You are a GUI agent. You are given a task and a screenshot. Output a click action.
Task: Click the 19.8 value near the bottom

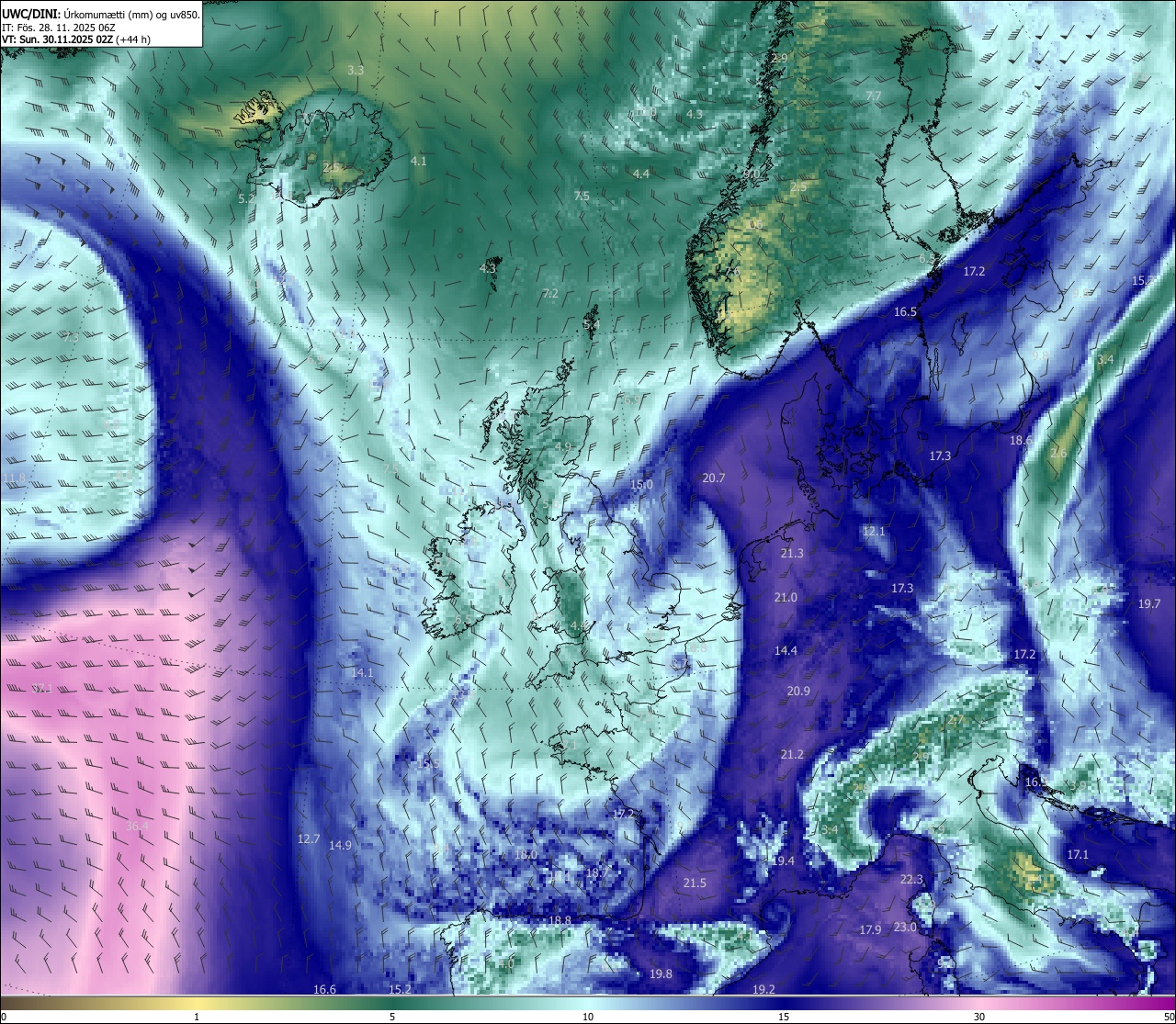coord(661,974)
